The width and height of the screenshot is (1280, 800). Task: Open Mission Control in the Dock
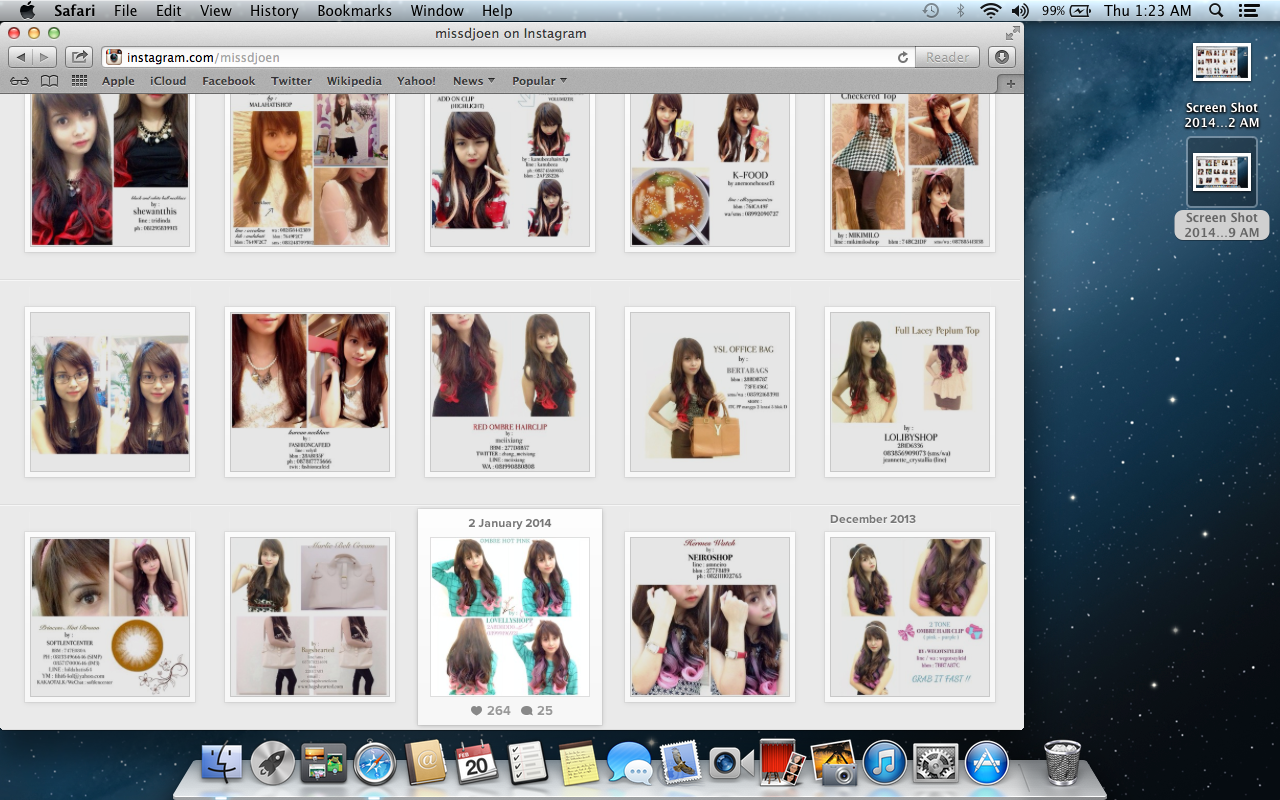click(323, 763)
